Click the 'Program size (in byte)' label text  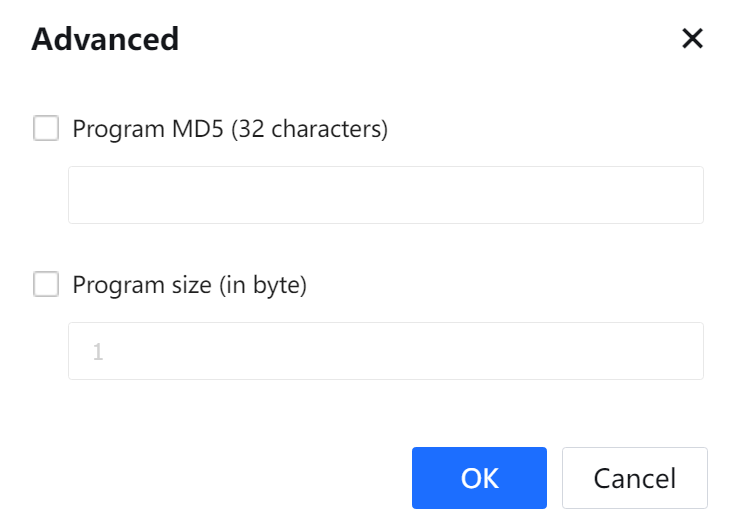[189, 285]
